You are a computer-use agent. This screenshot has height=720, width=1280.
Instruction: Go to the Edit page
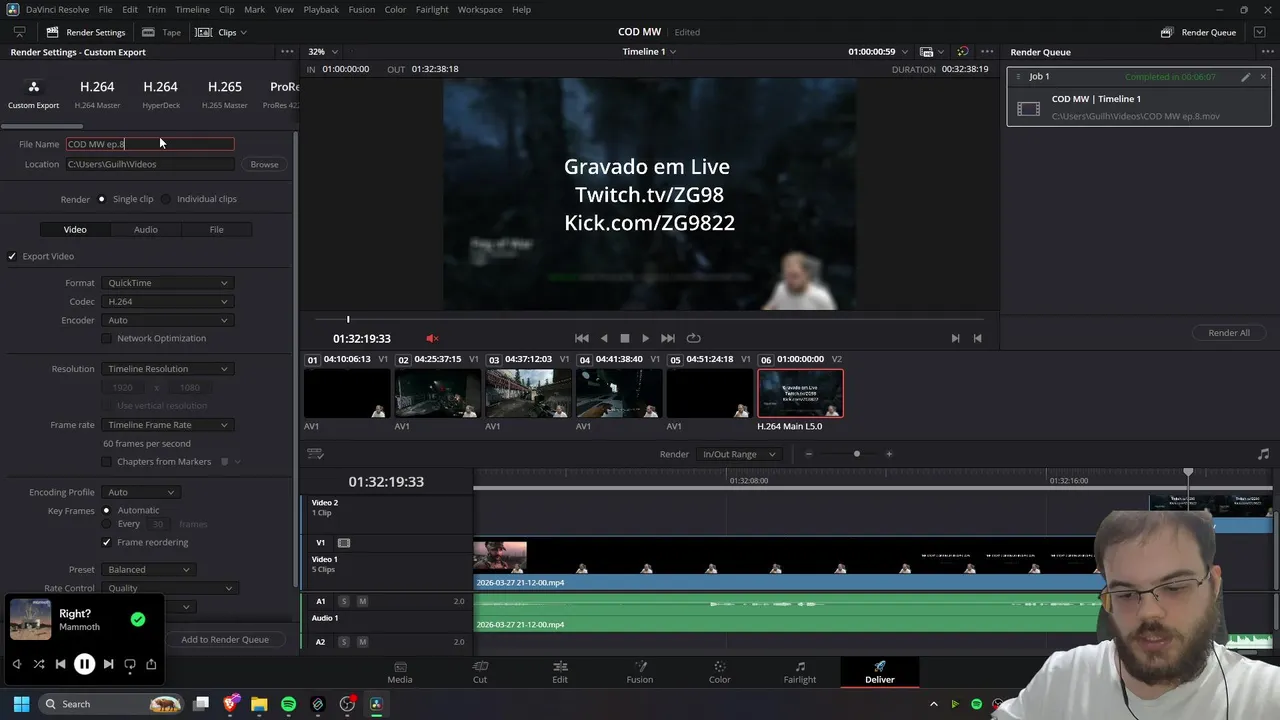tap(560, 672)
